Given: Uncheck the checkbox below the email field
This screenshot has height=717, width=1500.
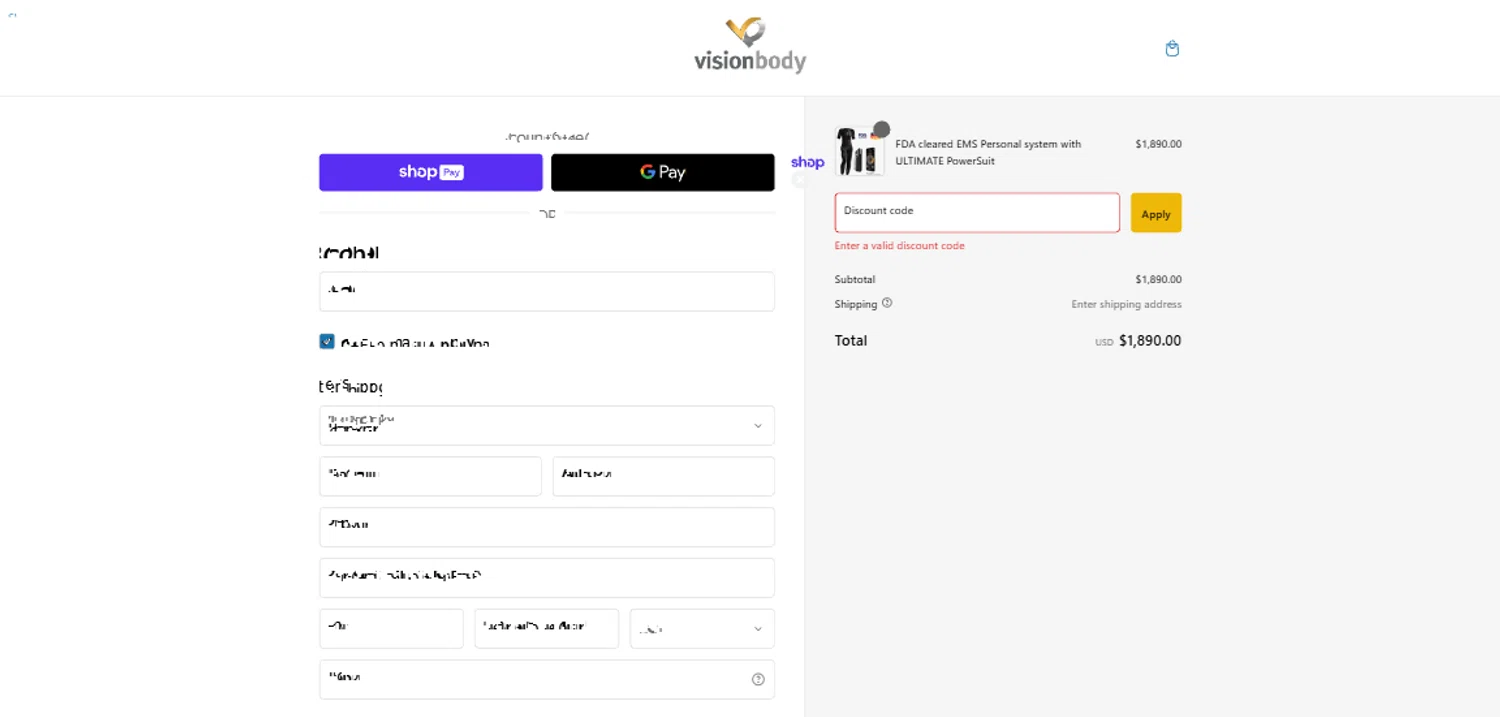Looking at the screenshot, I should point(327,341).
